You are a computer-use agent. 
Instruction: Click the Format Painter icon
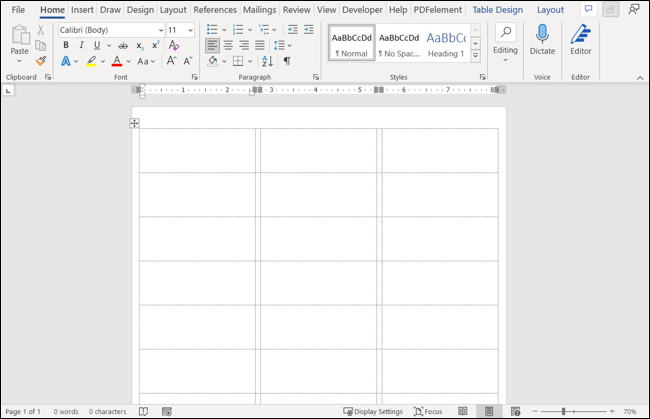point(41,61)
